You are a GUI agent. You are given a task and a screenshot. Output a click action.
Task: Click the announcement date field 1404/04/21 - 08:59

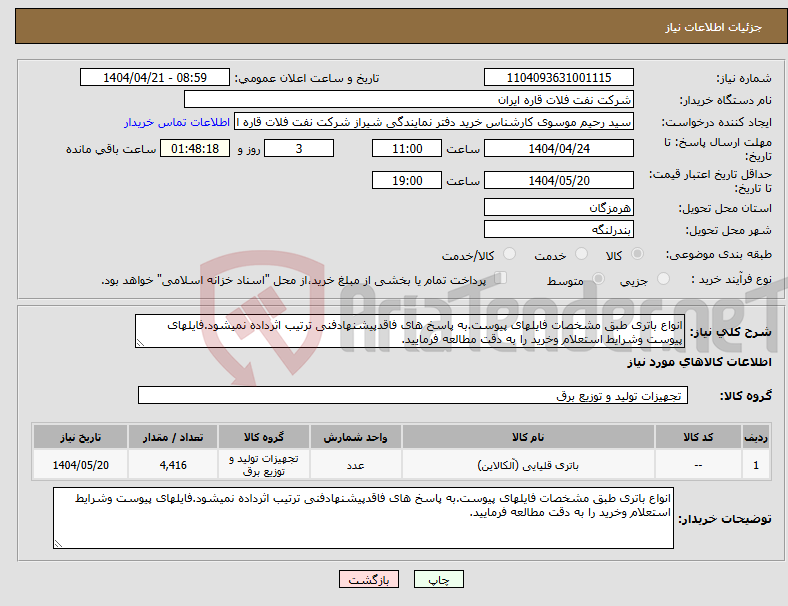coord(155,77)
